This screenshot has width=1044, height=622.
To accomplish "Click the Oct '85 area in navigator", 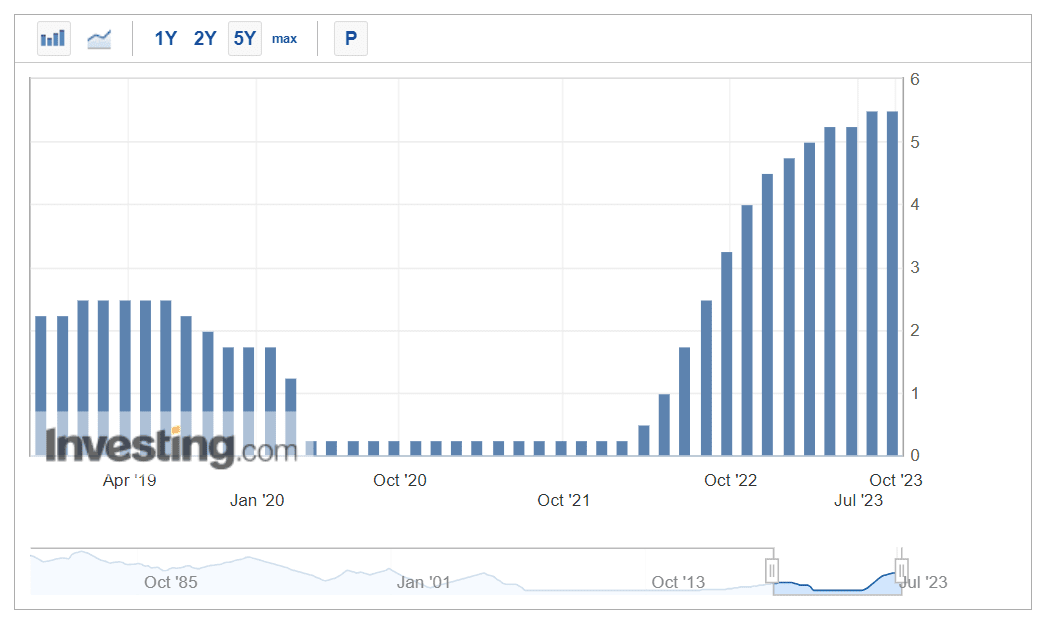I will point(171,582).
